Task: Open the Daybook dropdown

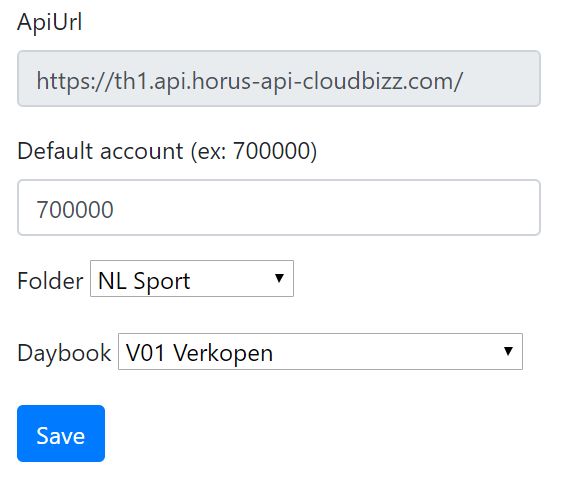Action: pyautogui.click(x=320, y=351)
